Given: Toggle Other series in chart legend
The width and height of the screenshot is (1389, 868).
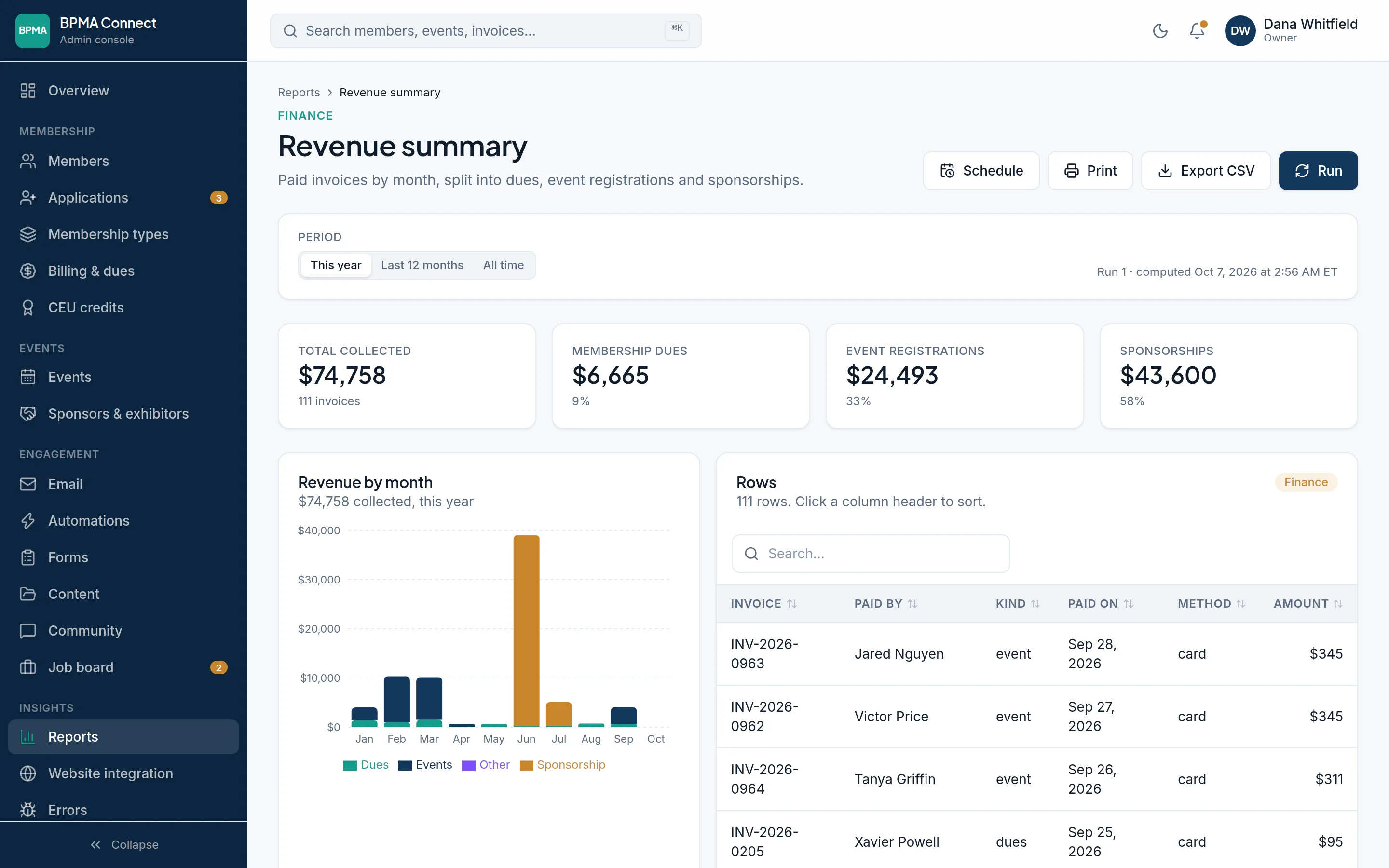Looking at the screenshot, I should 486,765.
